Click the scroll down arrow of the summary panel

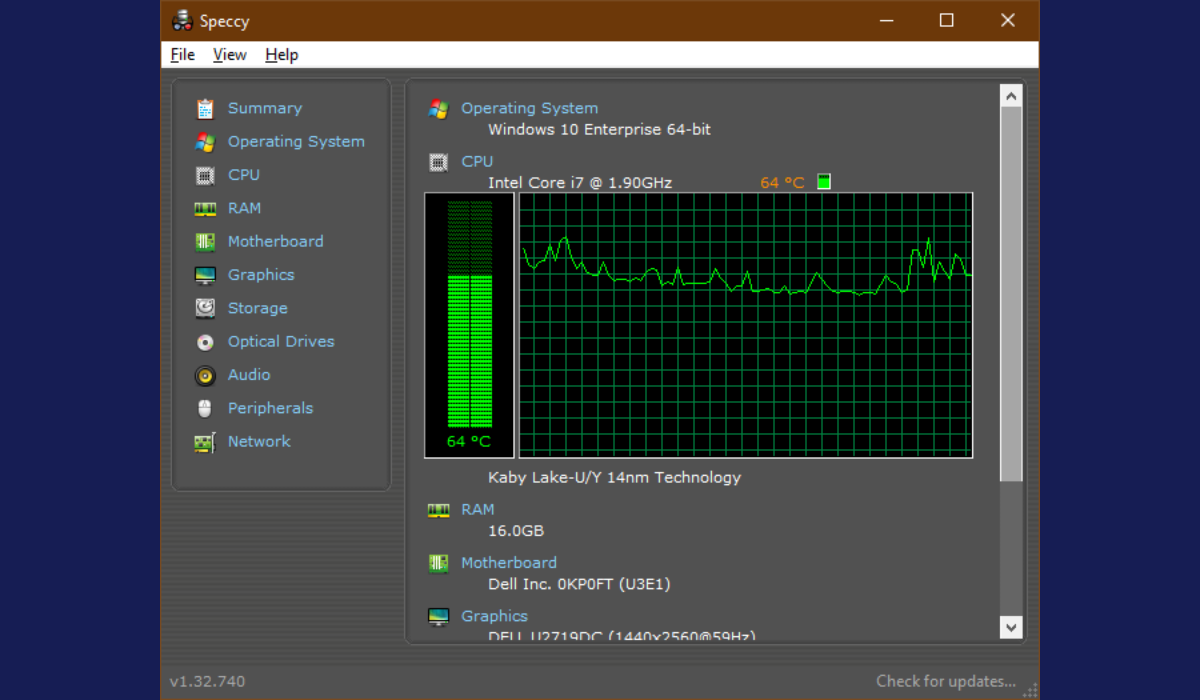click(1011, 627)
